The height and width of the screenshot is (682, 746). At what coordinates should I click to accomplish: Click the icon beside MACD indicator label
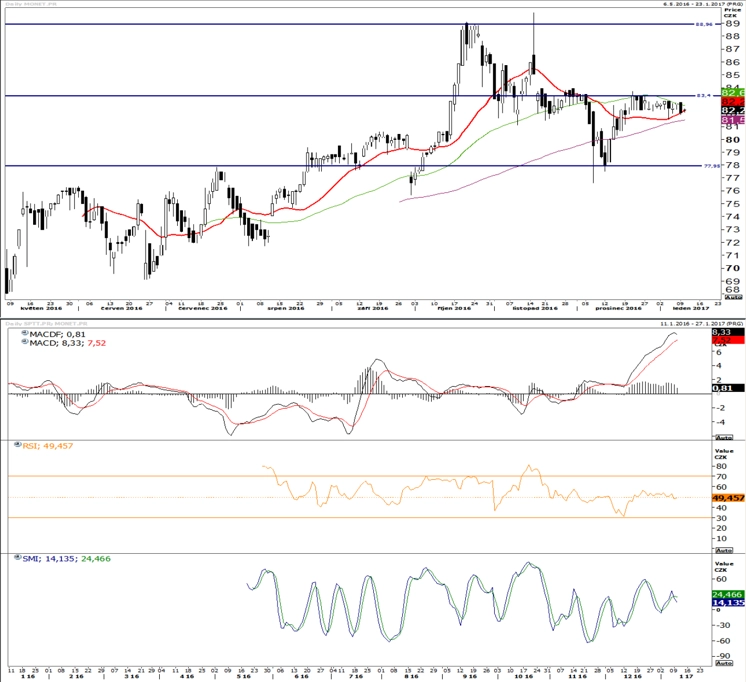pyautogui.click(x=25, y=342)
